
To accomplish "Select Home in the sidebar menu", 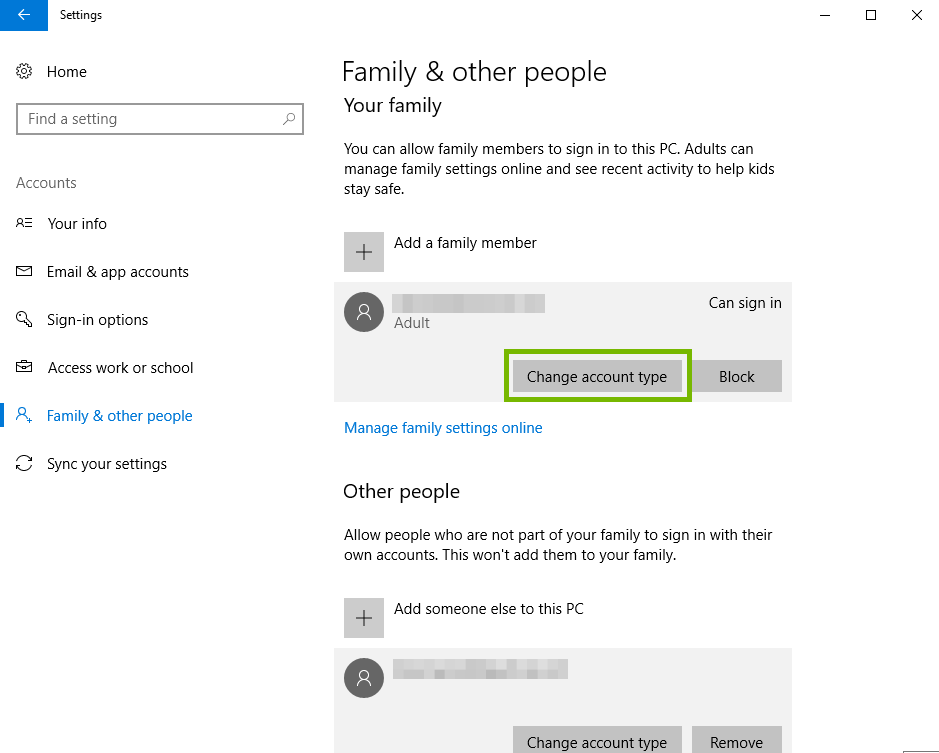I will click(x=66, y=71).
